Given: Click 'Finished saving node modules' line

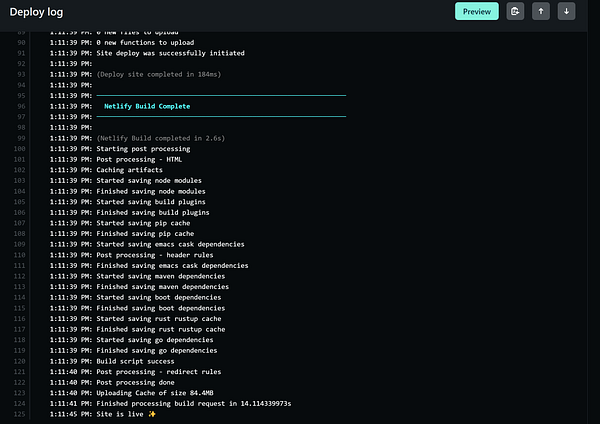Looking at the screenshot, I should tap(151, 191).
